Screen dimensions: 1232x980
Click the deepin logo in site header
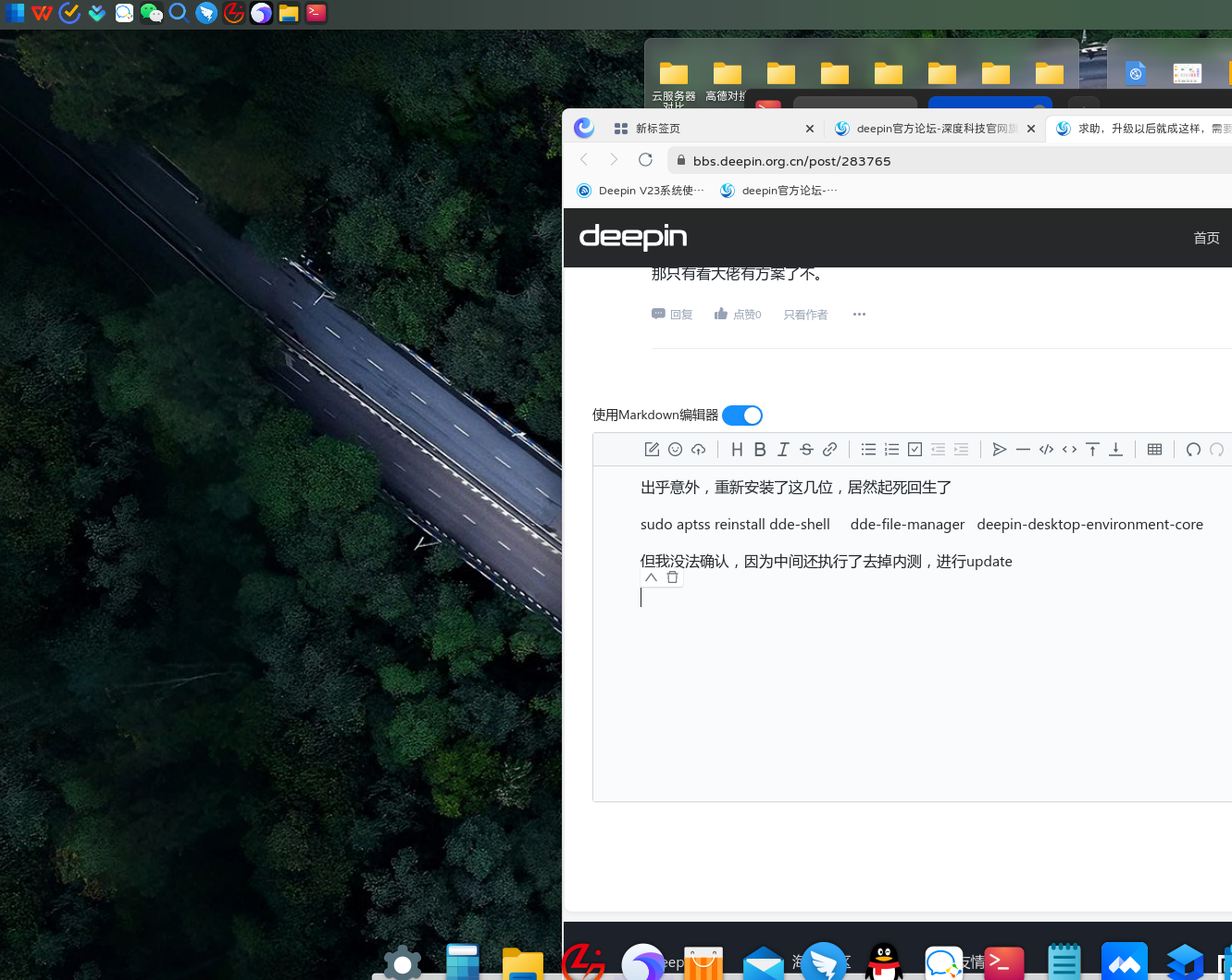tap(633, 237)
